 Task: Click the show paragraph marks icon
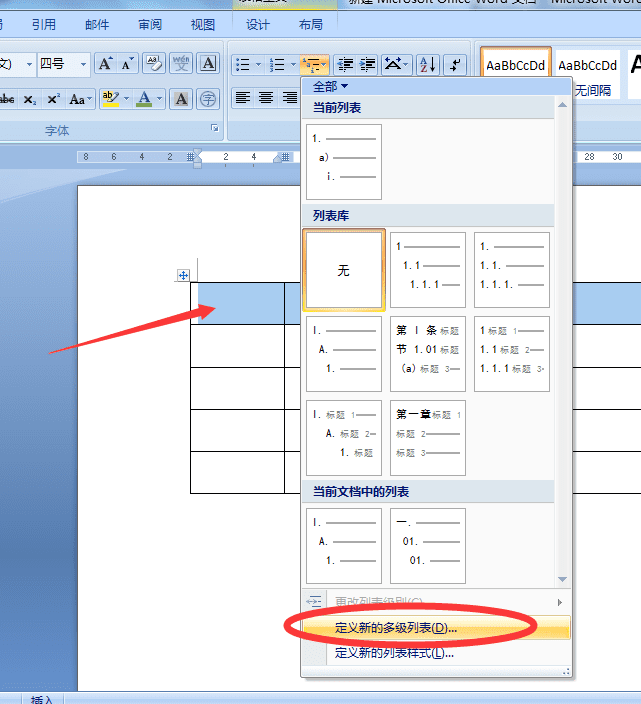(455, 65)
